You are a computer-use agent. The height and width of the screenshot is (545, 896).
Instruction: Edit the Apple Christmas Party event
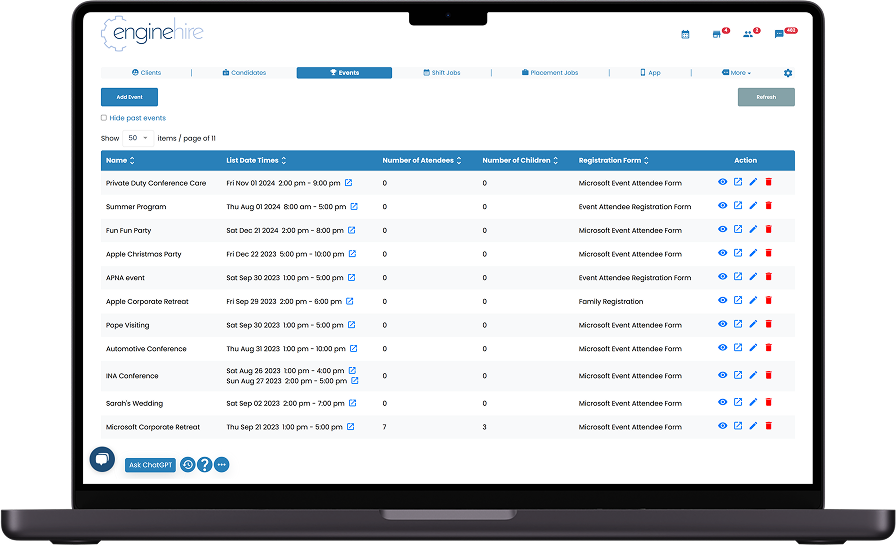(753, 253)
